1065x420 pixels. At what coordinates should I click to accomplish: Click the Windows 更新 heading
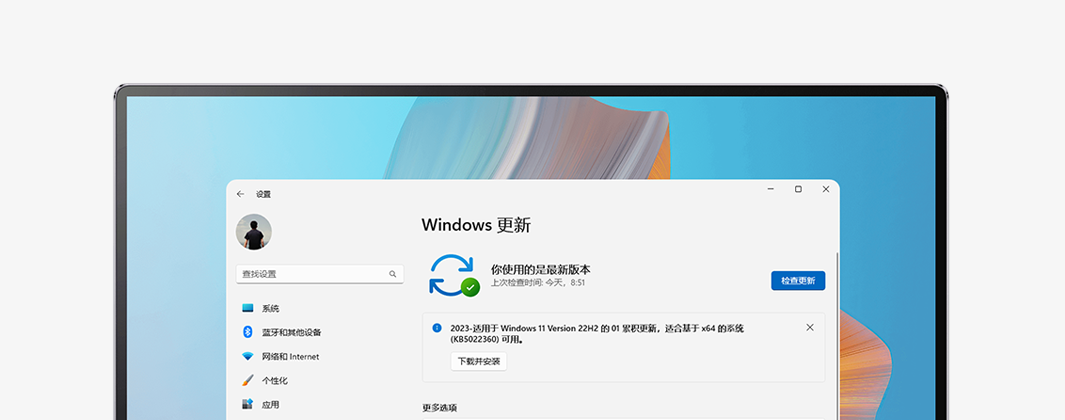pos(476,225)
